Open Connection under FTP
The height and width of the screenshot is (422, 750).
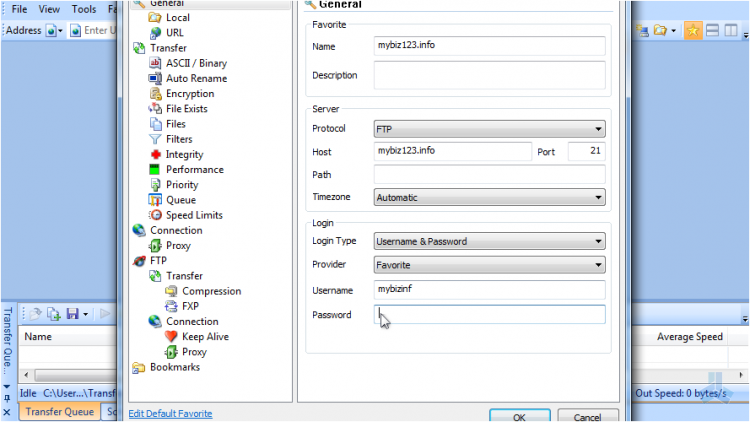(192, 322)
